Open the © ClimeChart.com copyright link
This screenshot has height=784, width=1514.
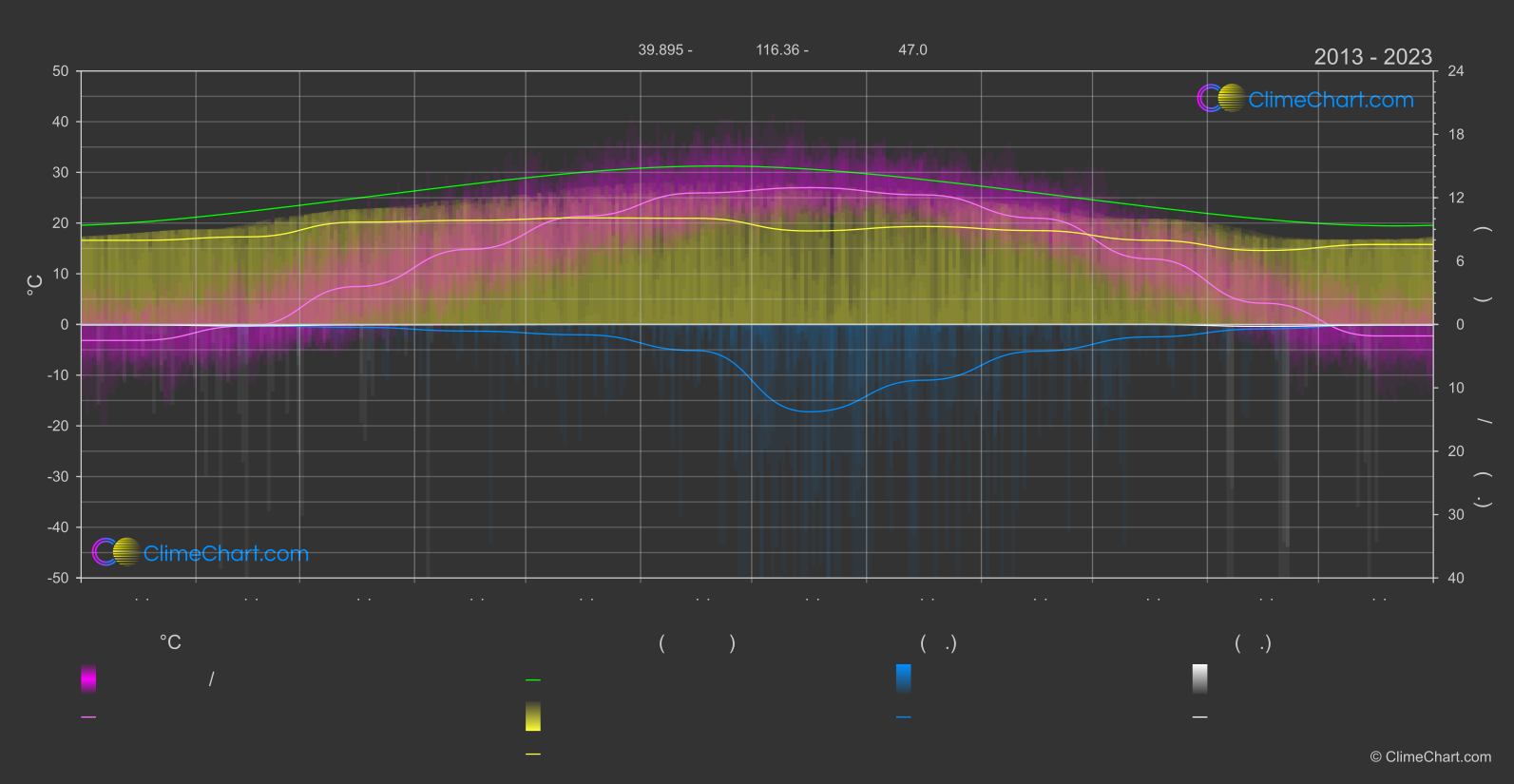pos(1430,757)
